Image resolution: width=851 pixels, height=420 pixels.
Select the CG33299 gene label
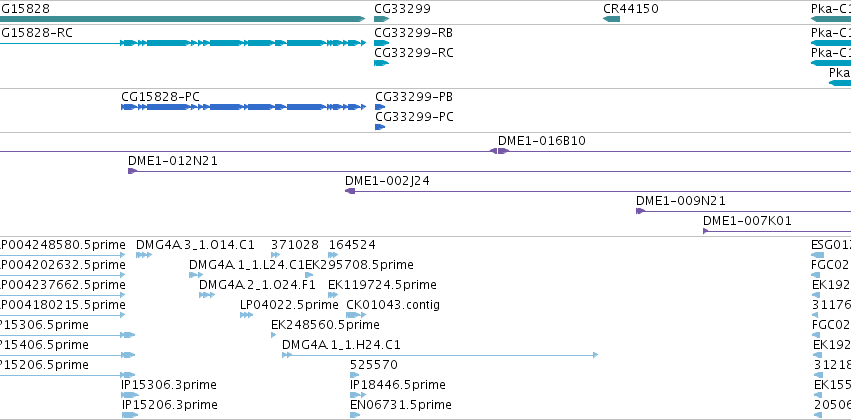click(x=402, y=9)
